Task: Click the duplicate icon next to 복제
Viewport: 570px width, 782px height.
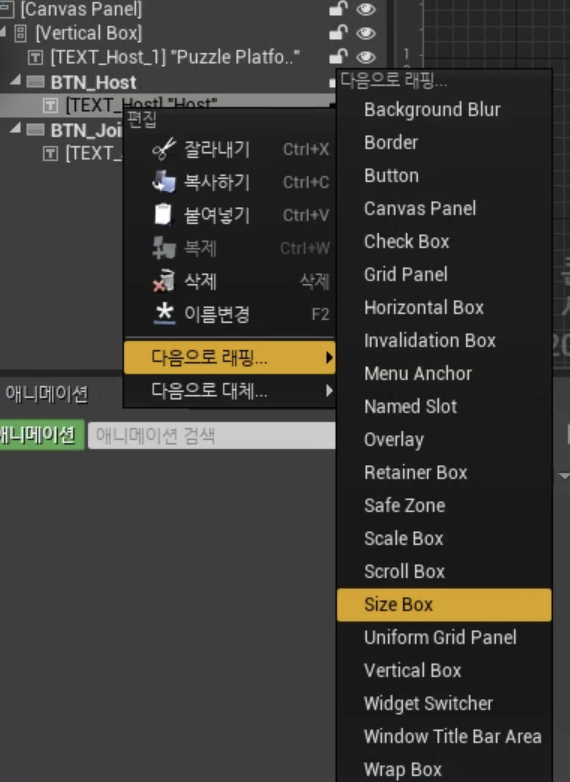Action: point(164,248)
